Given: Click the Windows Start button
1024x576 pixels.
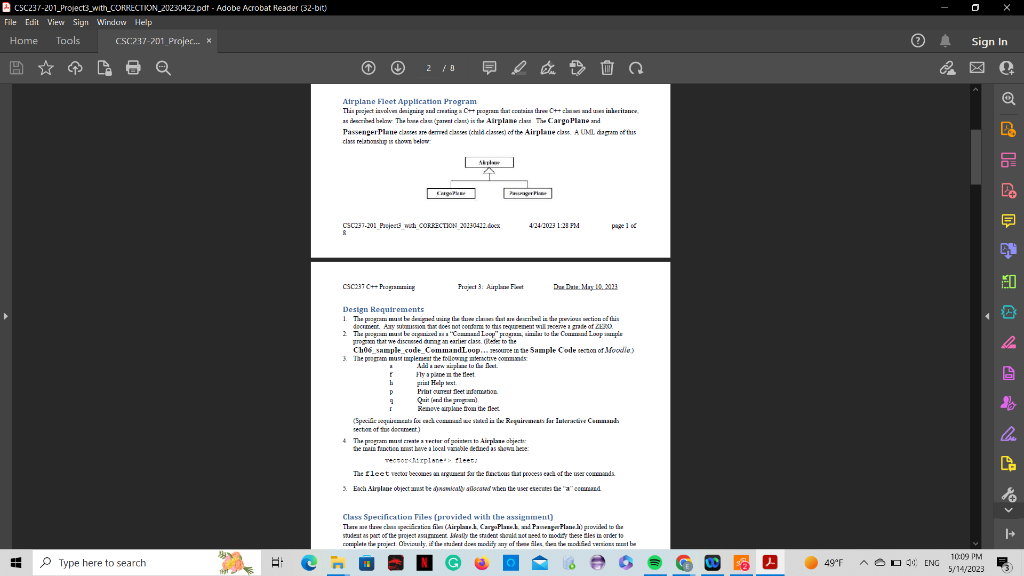Looking at the screenshot, I should [x=16, y=562].
